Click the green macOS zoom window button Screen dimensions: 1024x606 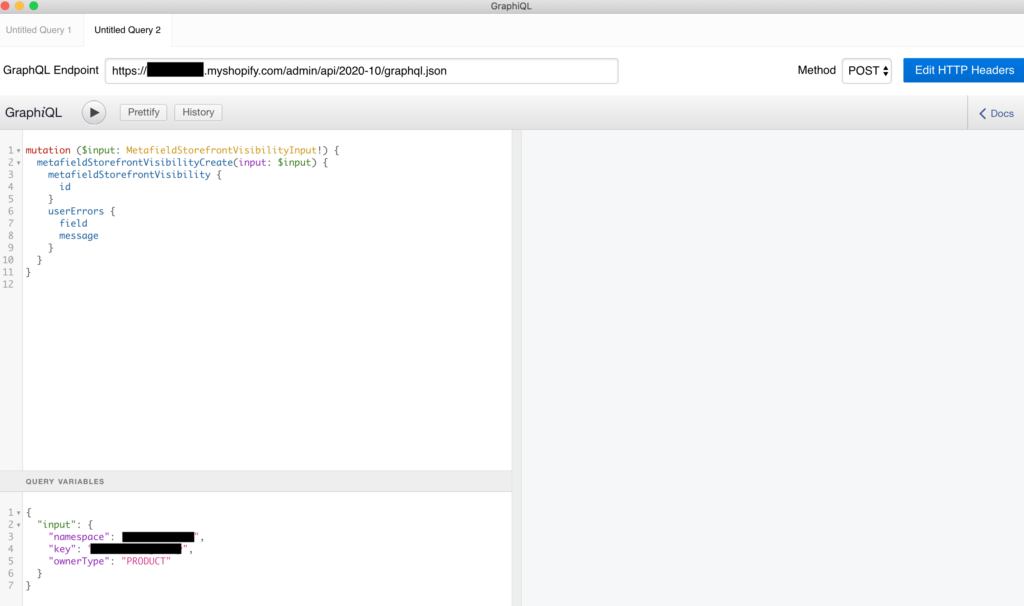click(34, 6)
